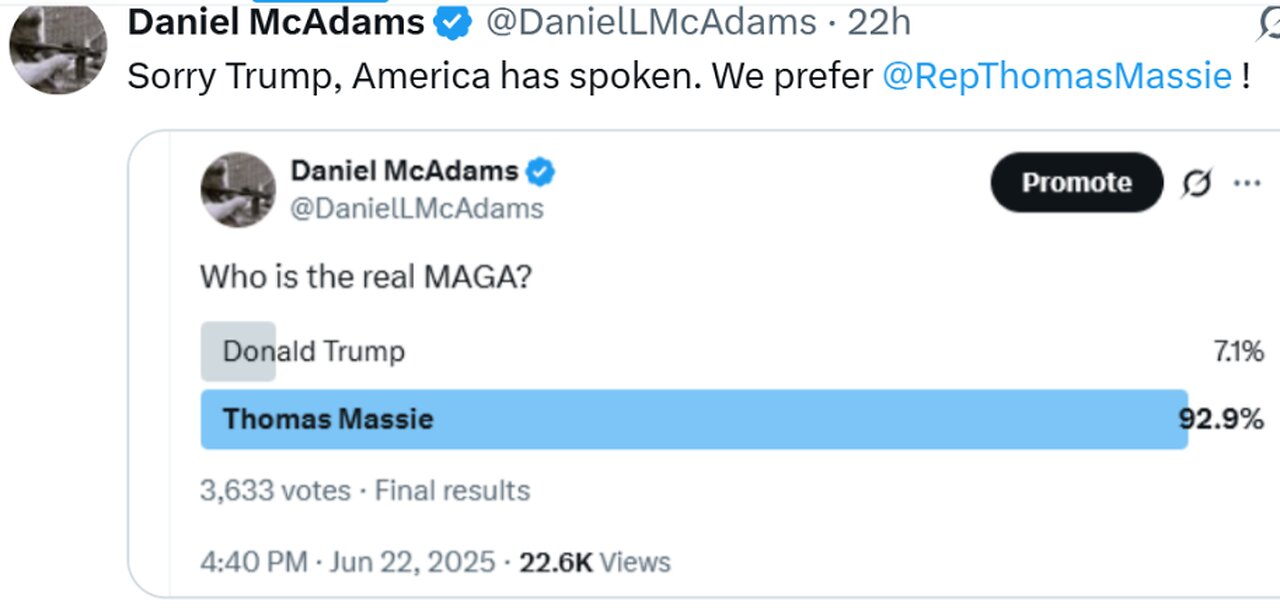Click the 22.6K Views count
This screenshot has height=613, width=1280.
coord(595,562)
